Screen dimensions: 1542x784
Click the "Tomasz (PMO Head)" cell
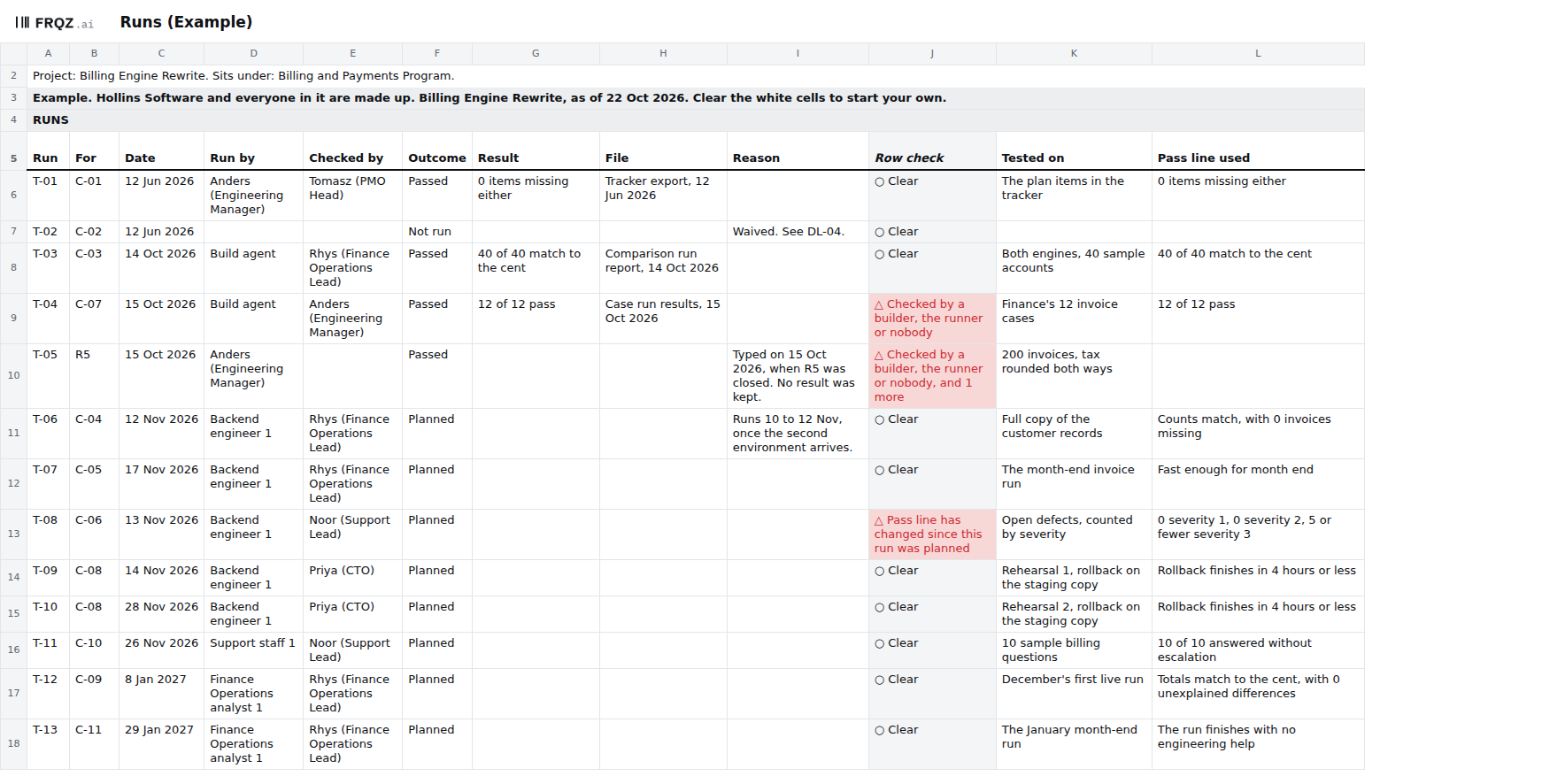coord(352,196)
